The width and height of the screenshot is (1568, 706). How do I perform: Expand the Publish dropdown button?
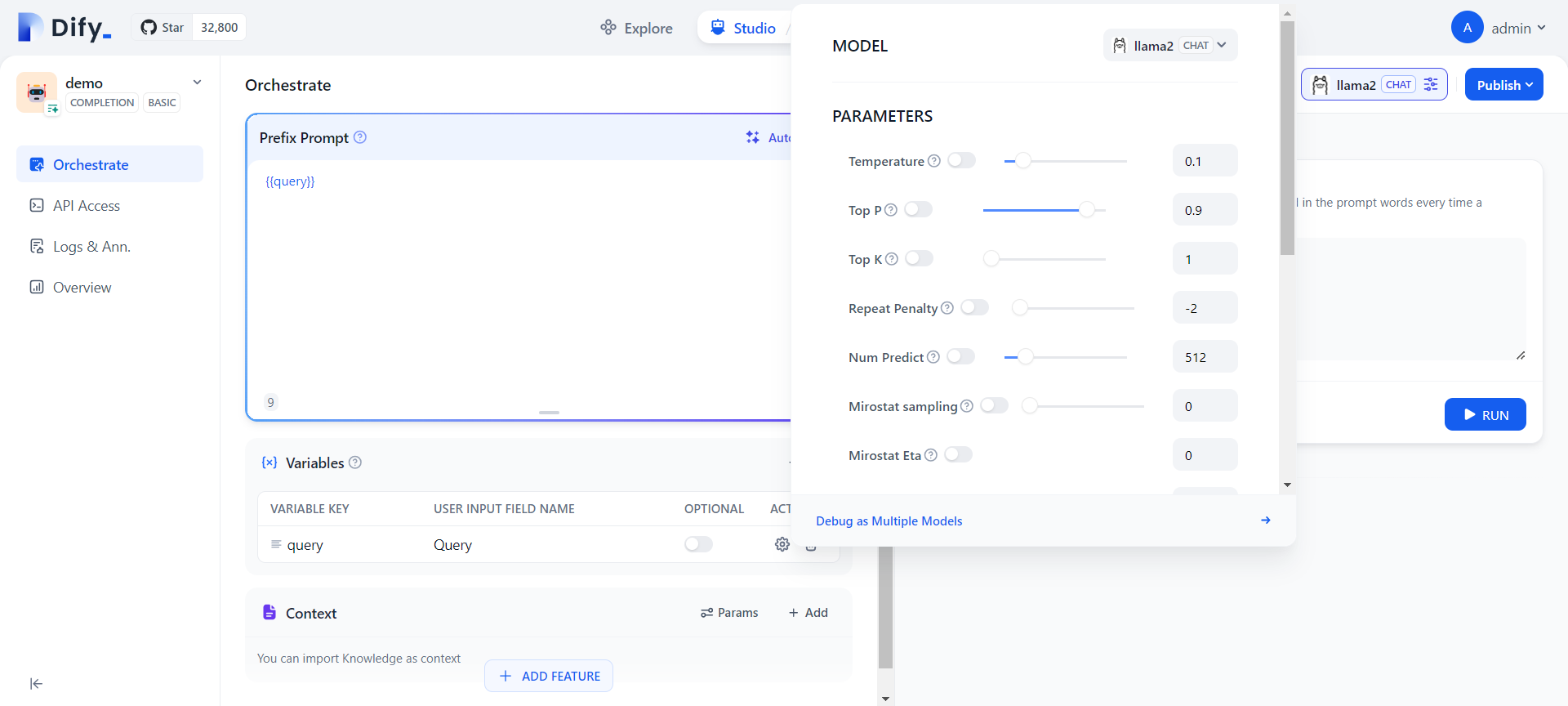1503,85
